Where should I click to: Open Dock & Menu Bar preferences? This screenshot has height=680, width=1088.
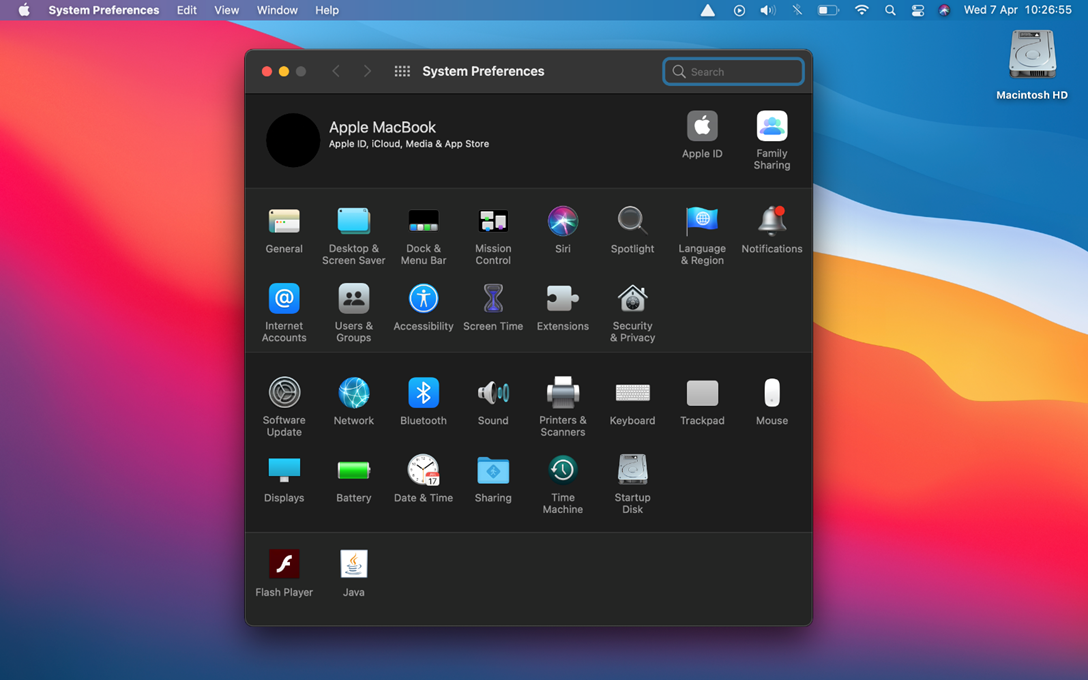[x=423, y=222]
